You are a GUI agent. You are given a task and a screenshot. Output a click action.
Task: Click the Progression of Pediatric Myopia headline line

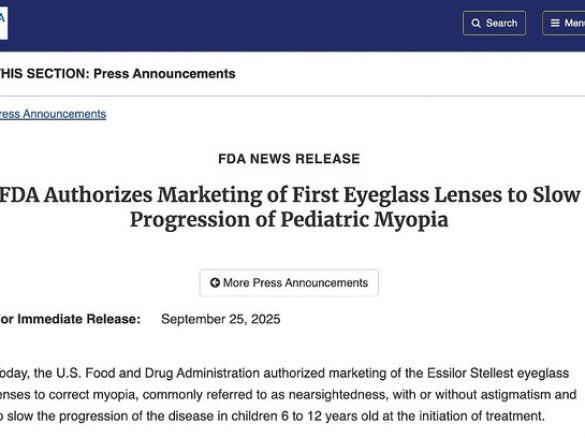pos(289,219)
